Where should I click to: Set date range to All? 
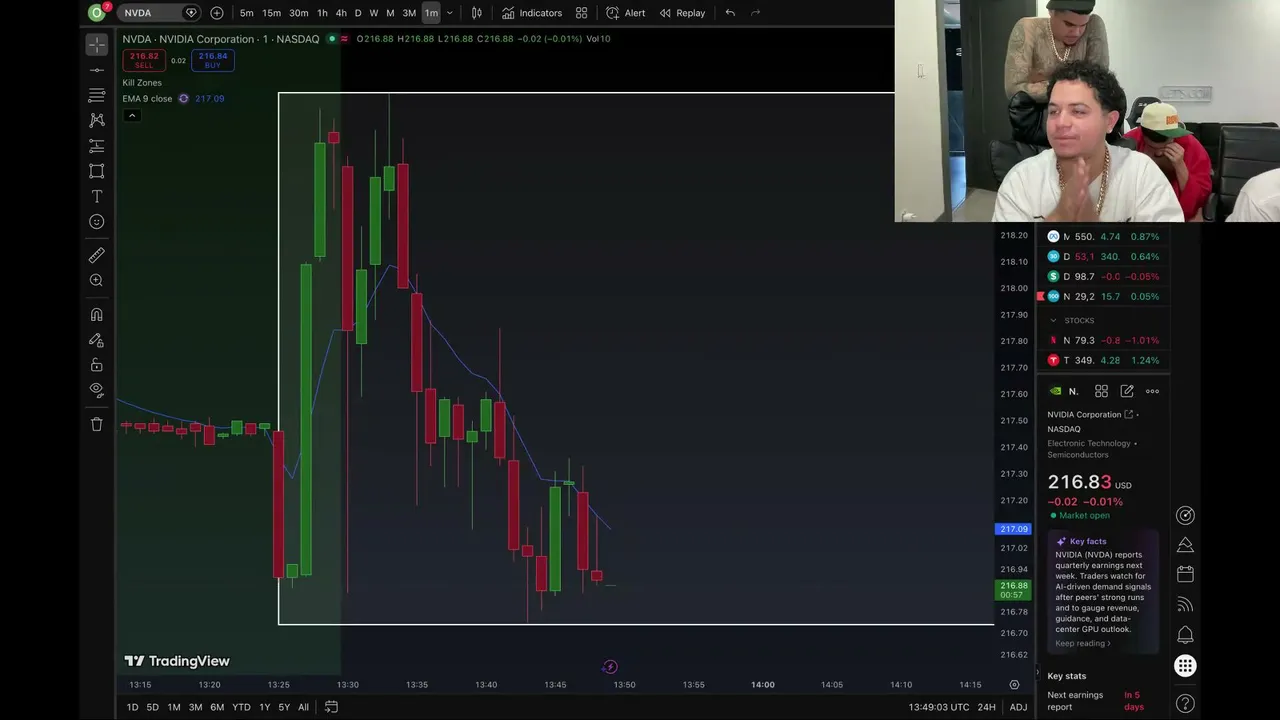point(303,707)
